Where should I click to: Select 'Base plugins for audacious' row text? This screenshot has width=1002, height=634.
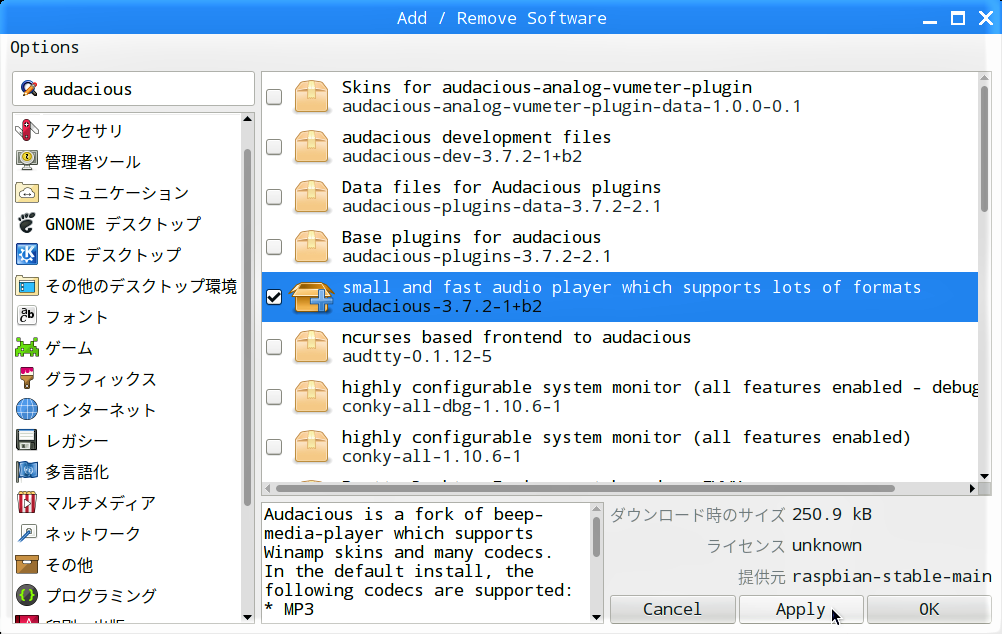pyautogui.click(x=471, y=237)
